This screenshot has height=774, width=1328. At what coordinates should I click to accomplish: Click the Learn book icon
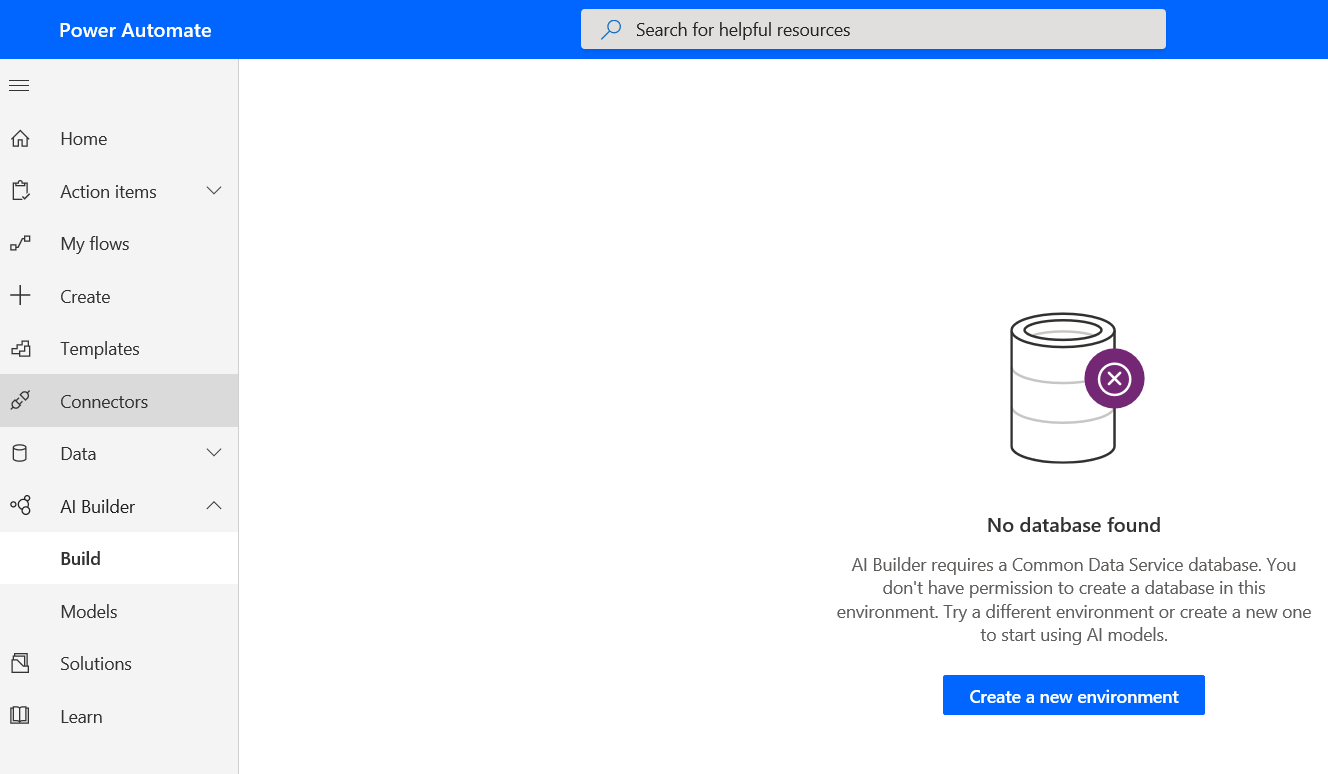click(20, 716)
